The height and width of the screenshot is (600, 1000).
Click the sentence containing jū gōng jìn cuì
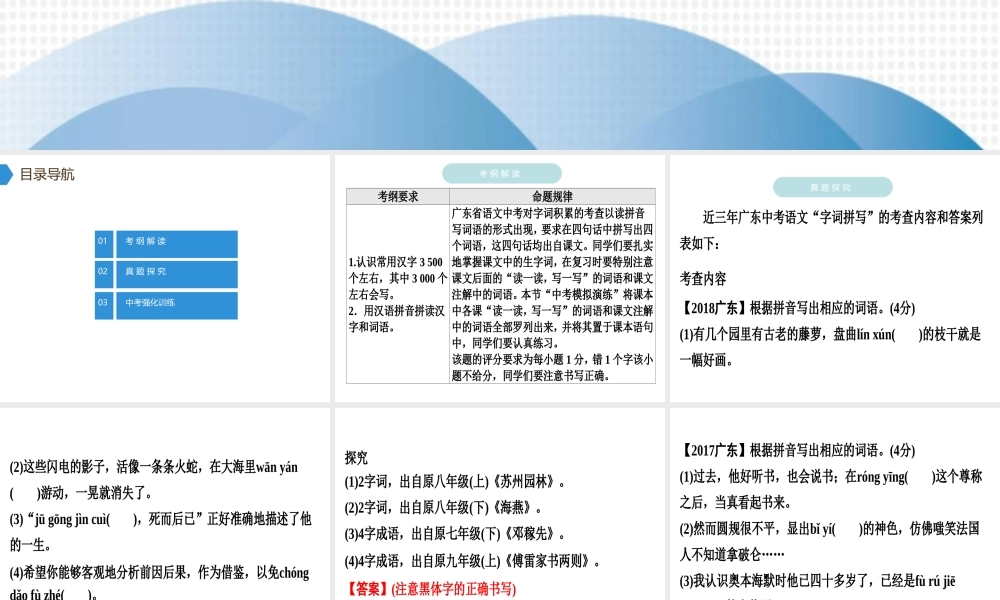(x=160, y=532)
